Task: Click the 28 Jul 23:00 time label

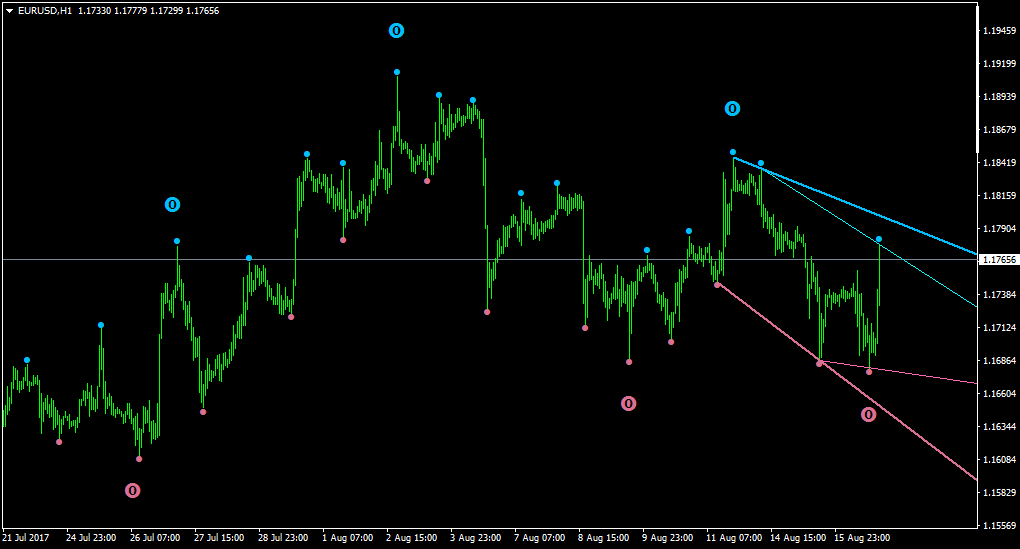Action: [x=283, y=538]
